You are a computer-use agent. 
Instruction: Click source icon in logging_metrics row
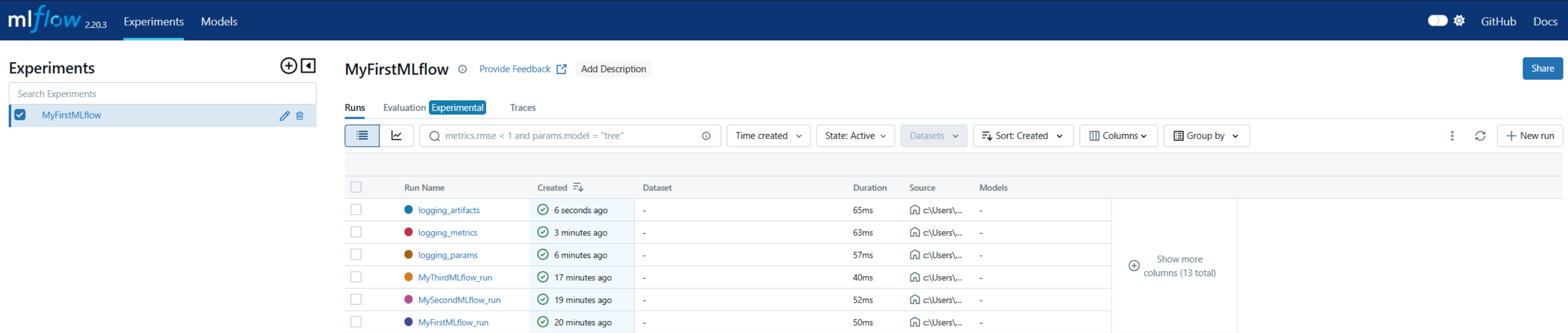[914, 233]
